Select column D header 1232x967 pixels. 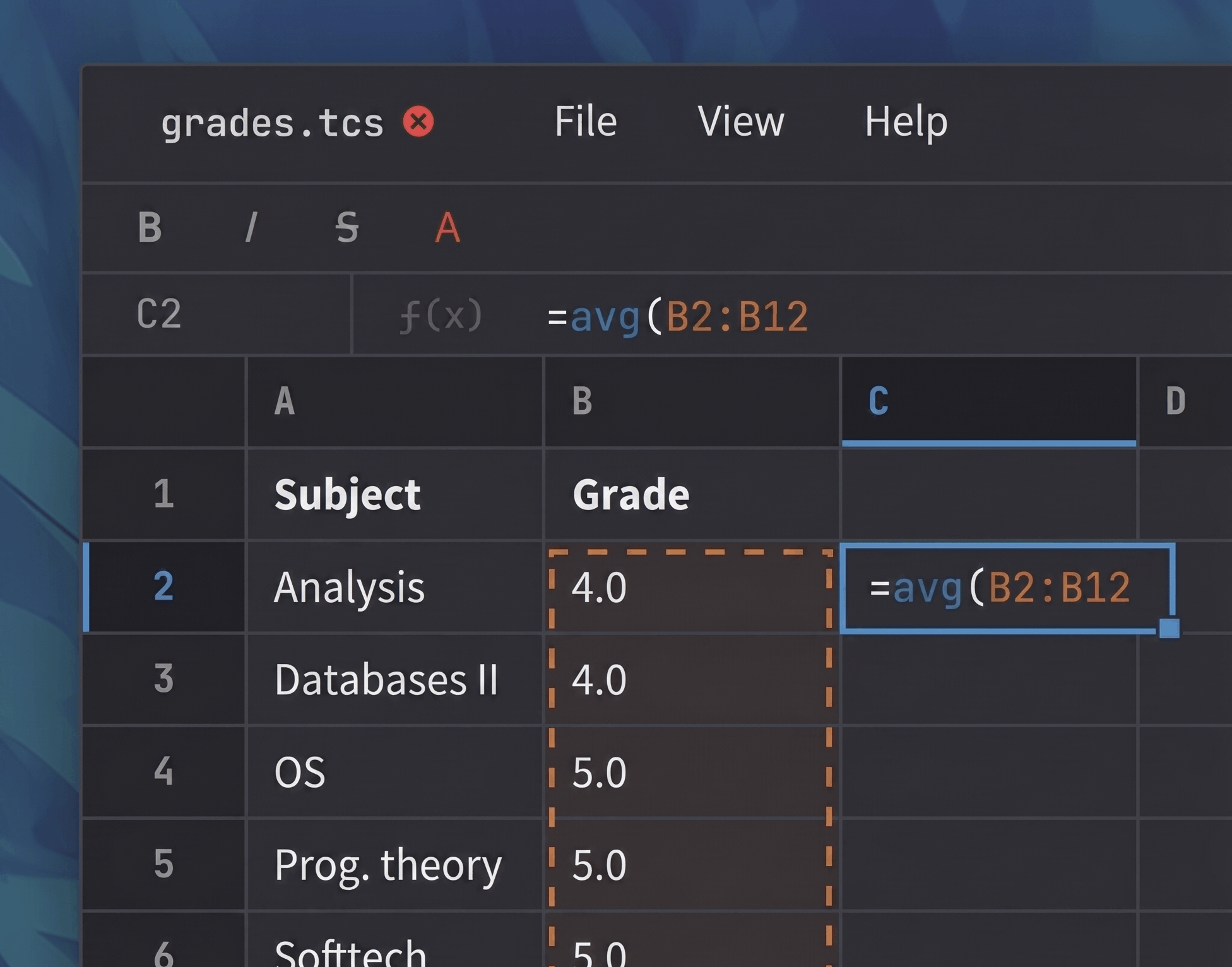point(1185,401)
